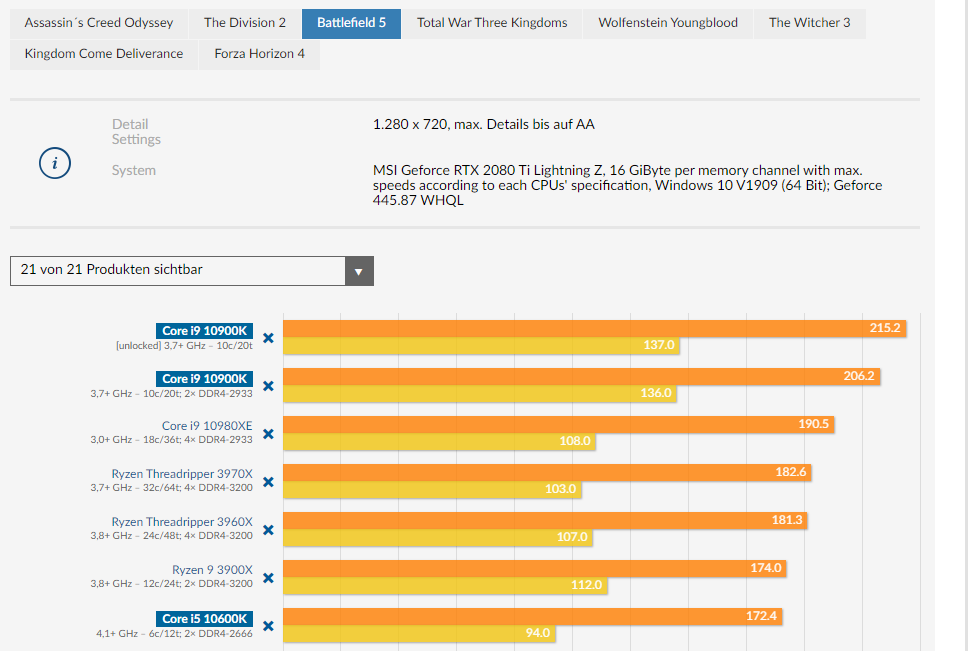Click '3,0+ GHz – 18c/36t; 4× DDR4-2933' subtitle
The width and height of the screenshot is (968, 651).
click(x=172, y=440)
